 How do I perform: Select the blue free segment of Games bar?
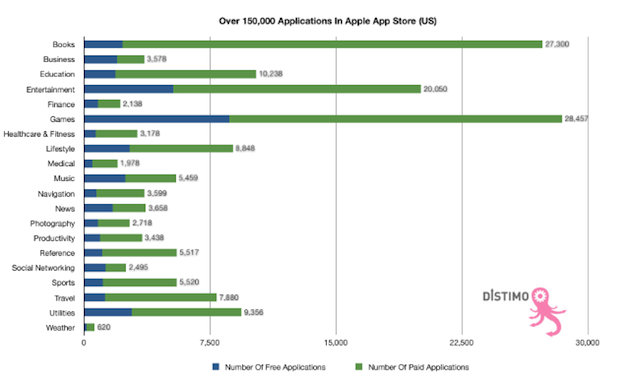pyautogui.click(x=157, y=119)
